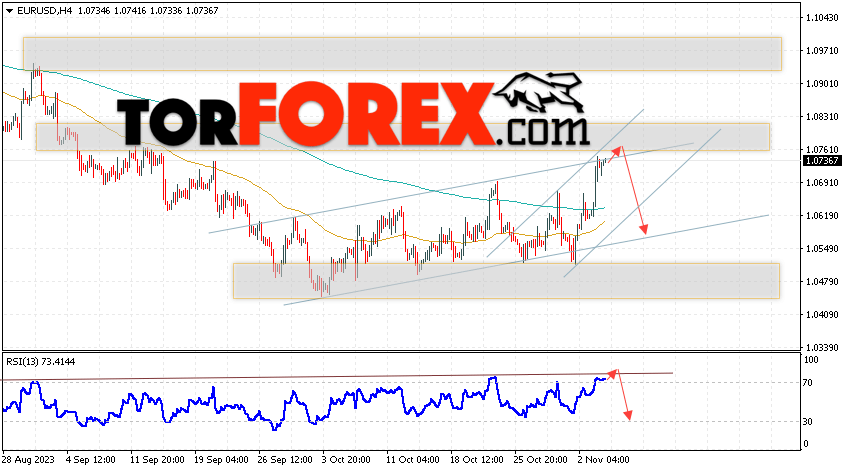Click price axis label 1.05490
The height and width of the screenshot is (471, 846).
[x=822, y=249]
